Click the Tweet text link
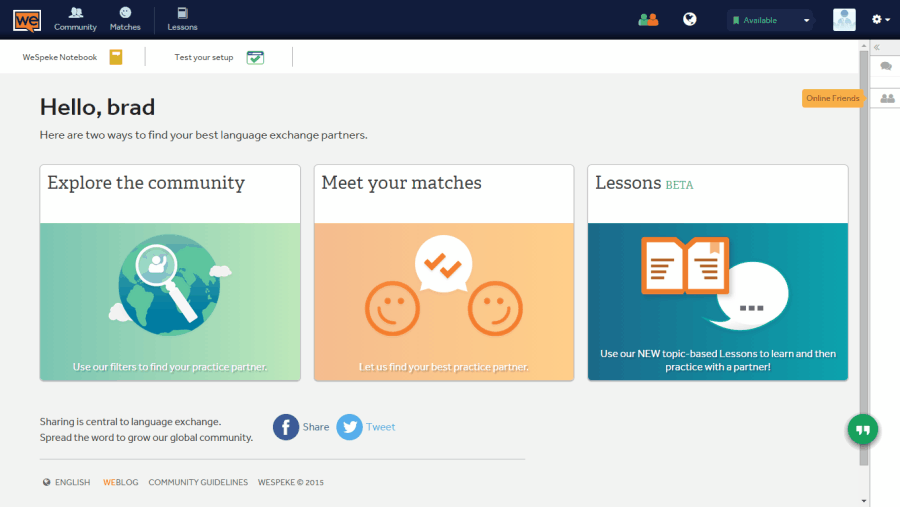 click(381, 427)
